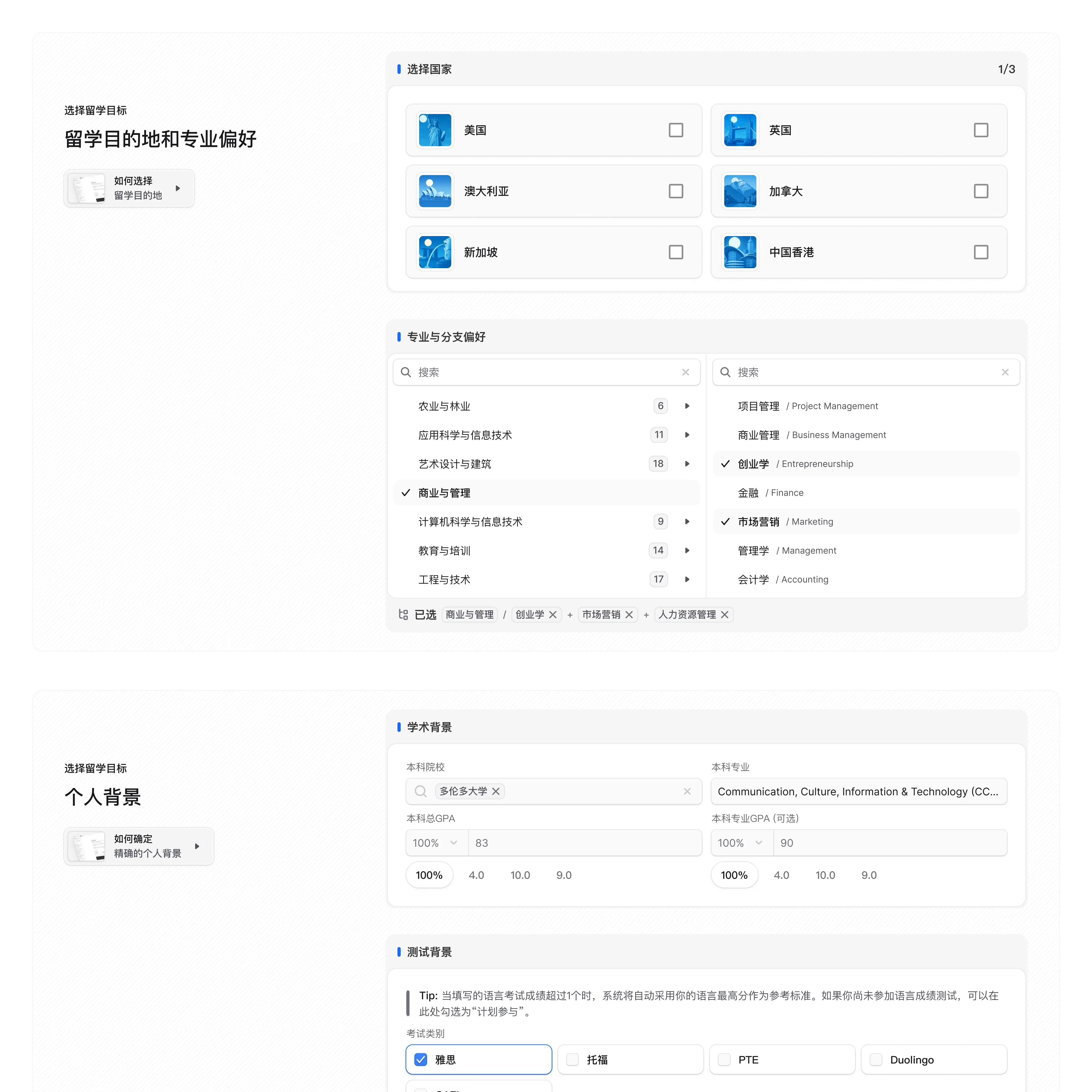Remove the 市场营销 selected tag
Image resolution: width=1092 pixels, height=1092 pixels.
point(629,615)
